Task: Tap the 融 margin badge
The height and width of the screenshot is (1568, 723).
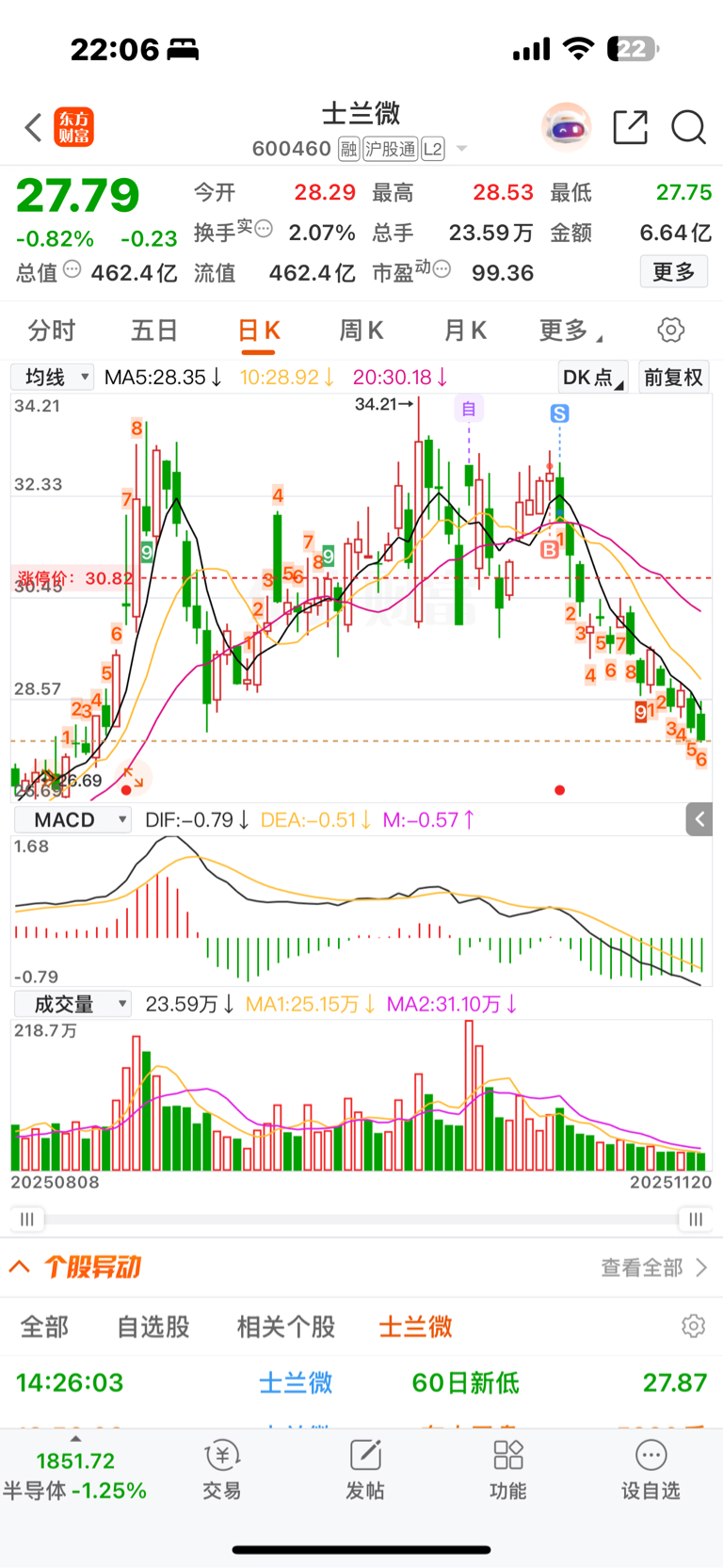Action: click(x=349, y=149)
